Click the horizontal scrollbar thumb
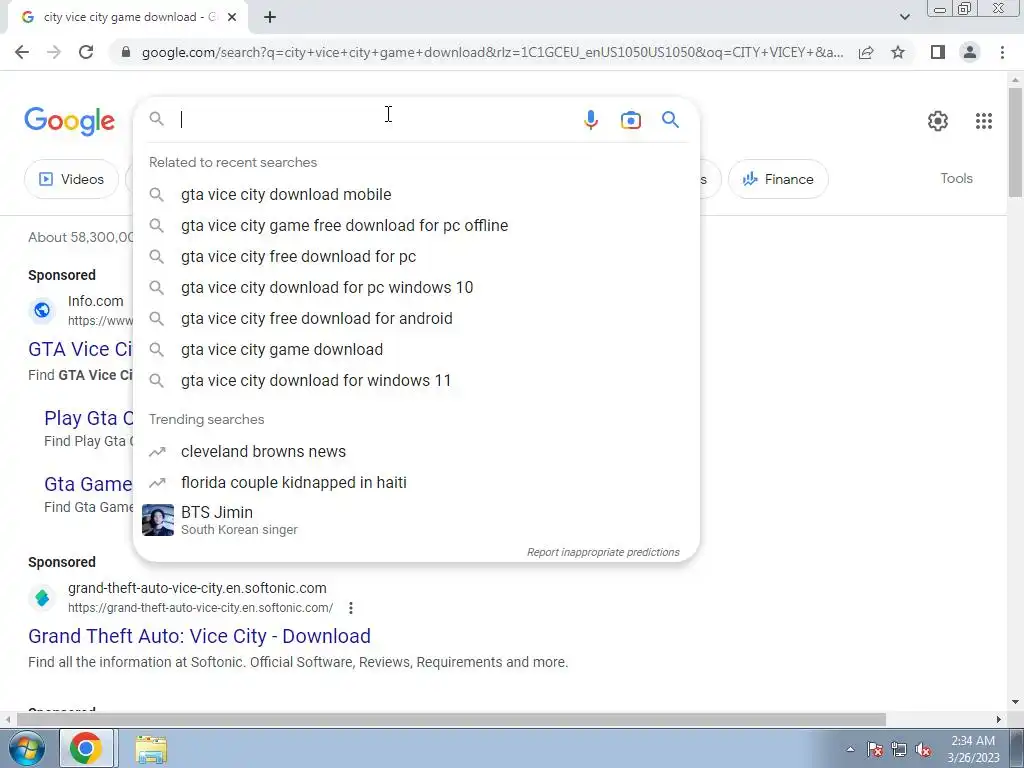 pyautogui.click(x=451, y=720)
